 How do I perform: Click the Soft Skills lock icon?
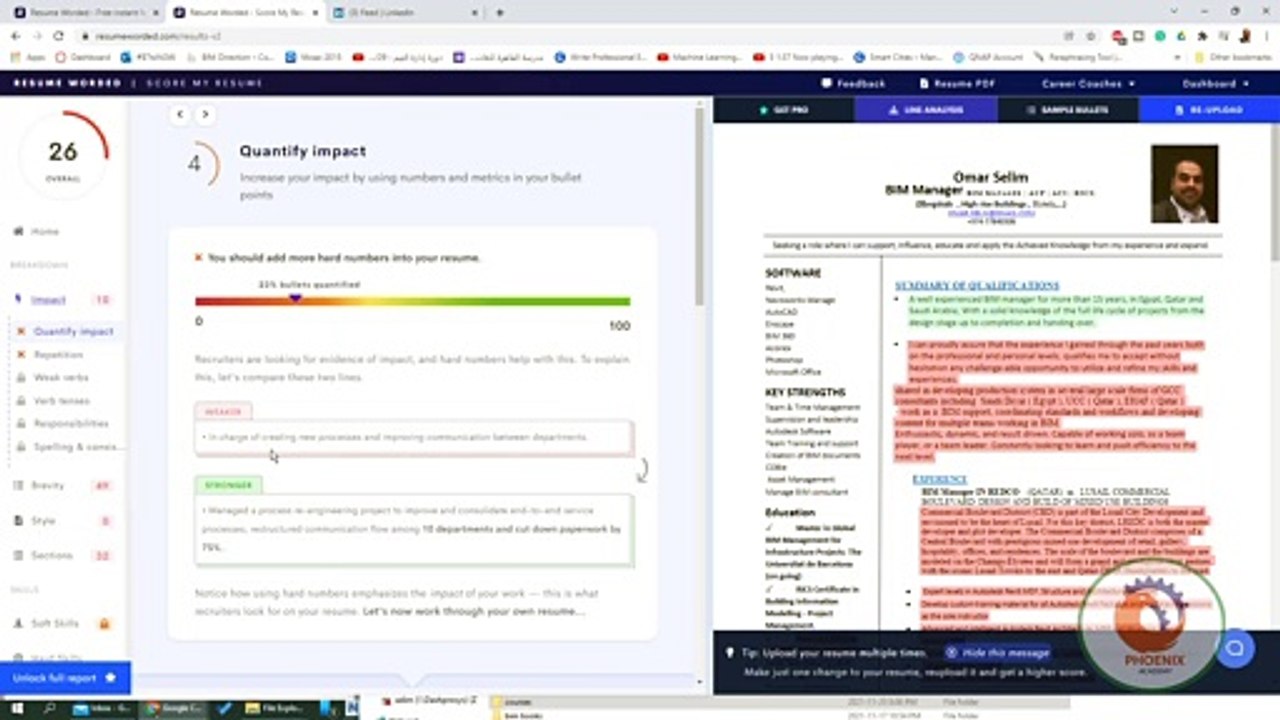[103, 623]
